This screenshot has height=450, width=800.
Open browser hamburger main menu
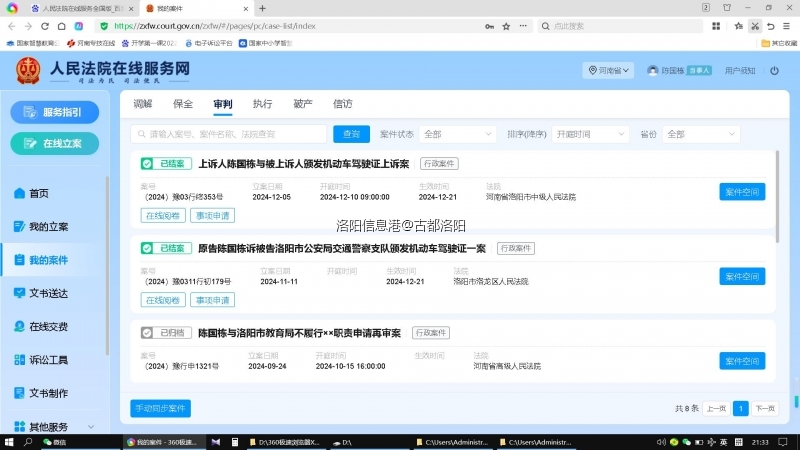click(x=787, y=26)
